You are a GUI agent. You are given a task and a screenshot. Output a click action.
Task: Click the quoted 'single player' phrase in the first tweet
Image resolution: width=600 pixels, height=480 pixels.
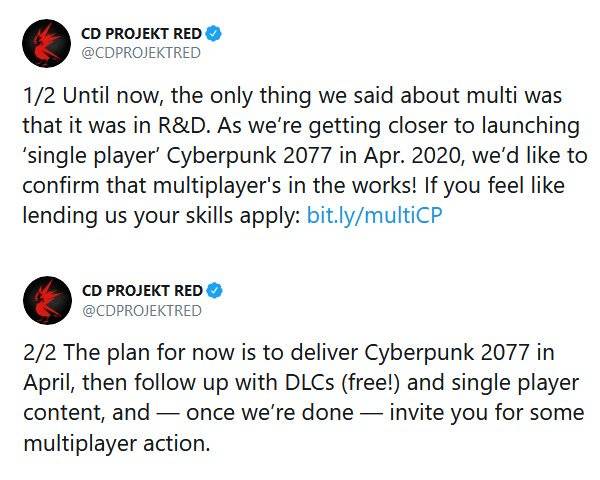[x=85, y=159]
